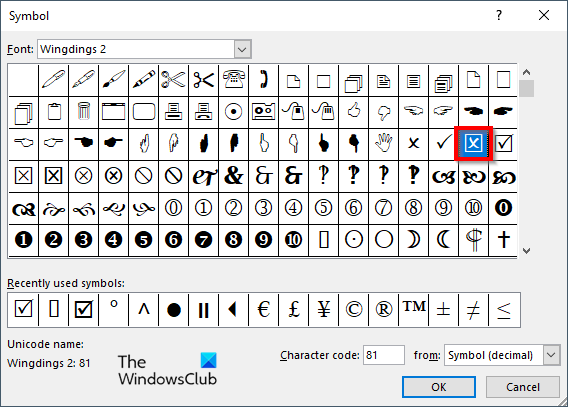Click scroll down arrow of symbol grid

526,251
